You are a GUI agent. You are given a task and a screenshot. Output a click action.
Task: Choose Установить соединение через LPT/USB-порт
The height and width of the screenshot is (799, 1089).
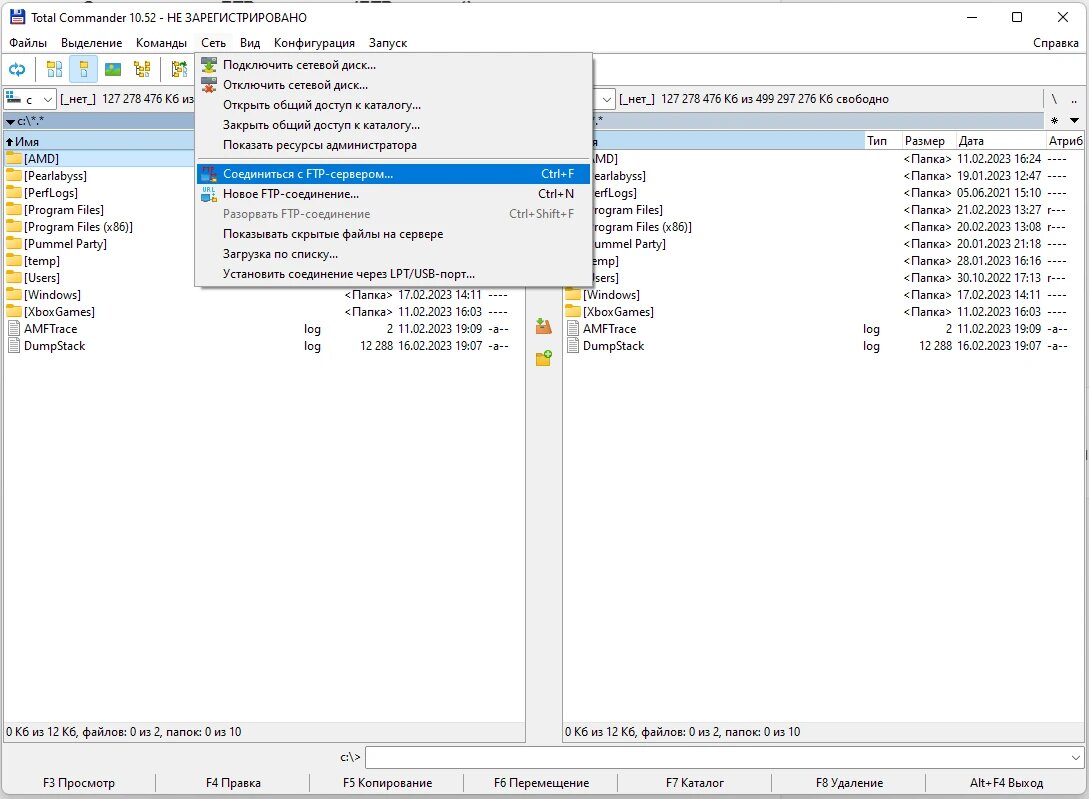tap(393, 274)
